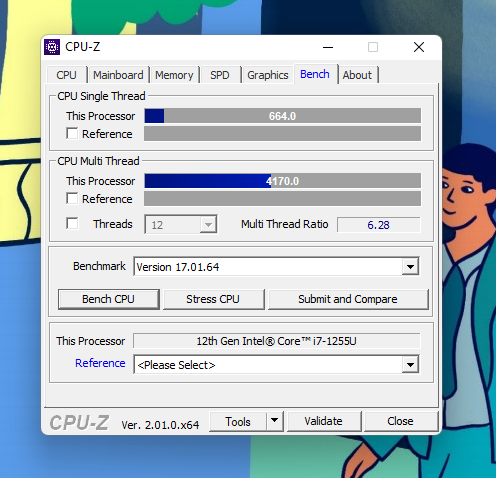Click the blue Reference link label
Image resolution: width=496 pixels, height=478 pixels.
click(x=100, y=363)
